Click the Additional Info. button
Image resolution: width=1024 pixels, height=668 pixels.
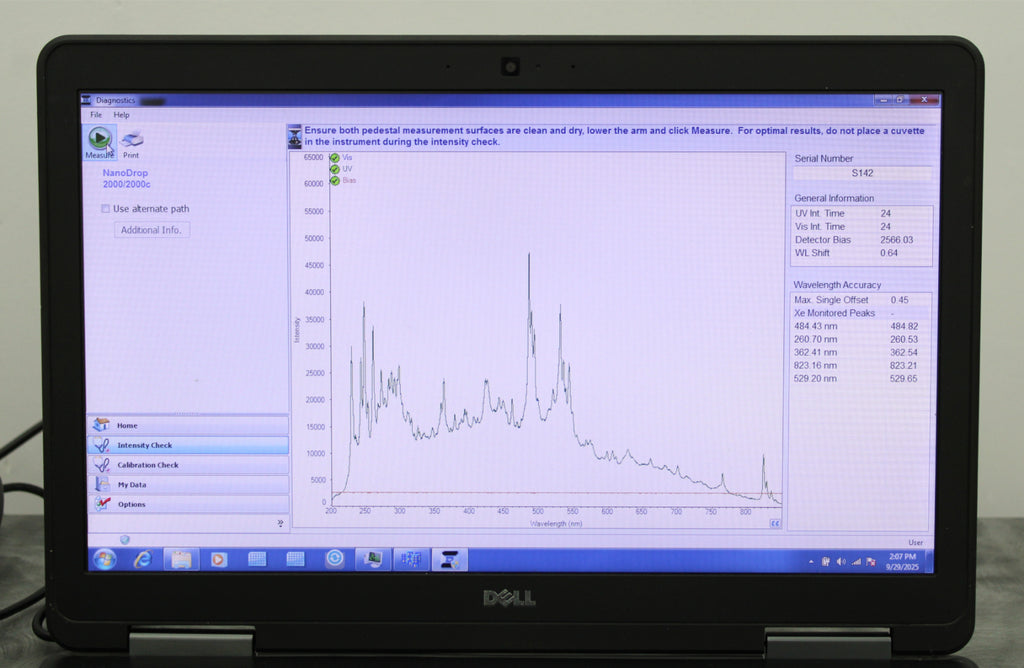click(x=151, y=230)
